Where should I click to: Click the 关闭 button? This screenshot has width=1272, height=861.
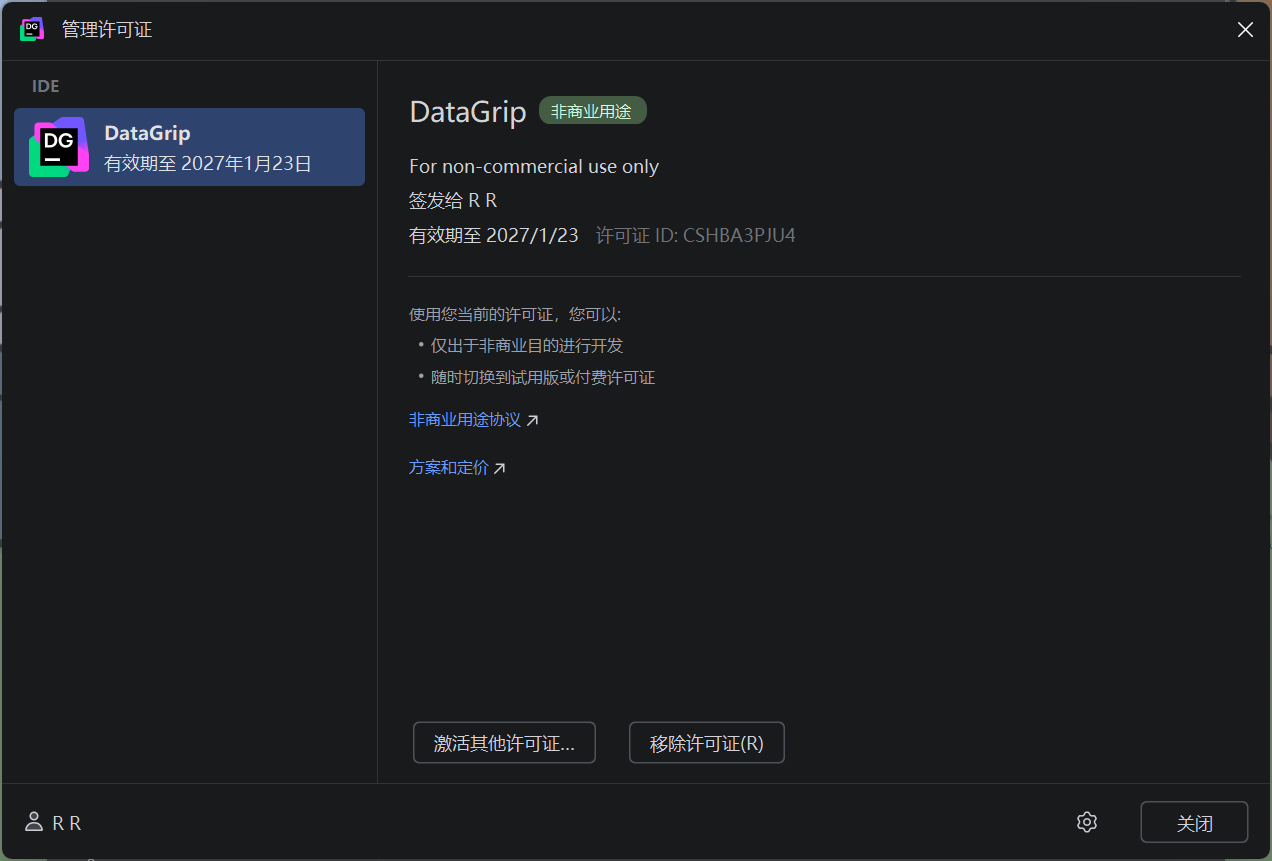(x=1194, y=823)
